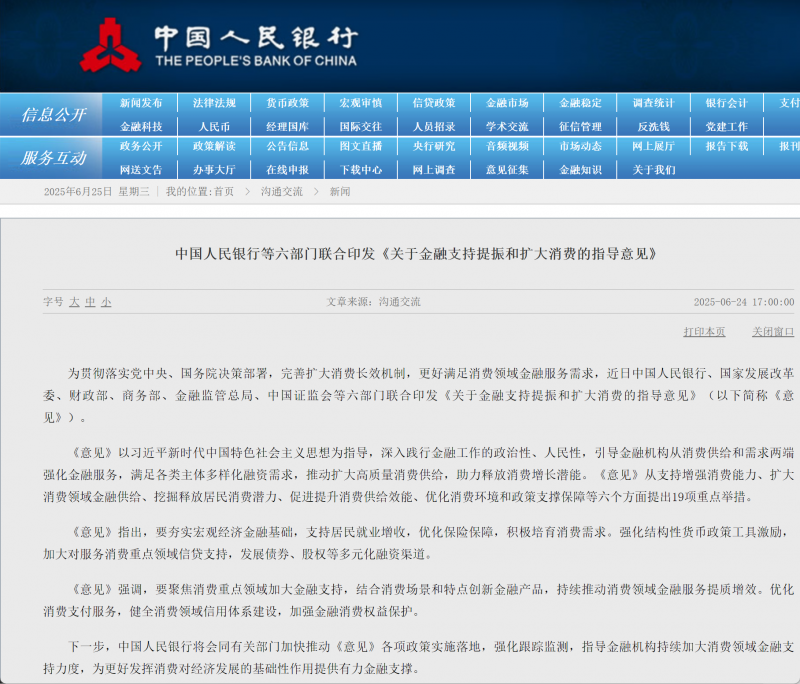Open 法律法规 menu item

coord(214,103)
